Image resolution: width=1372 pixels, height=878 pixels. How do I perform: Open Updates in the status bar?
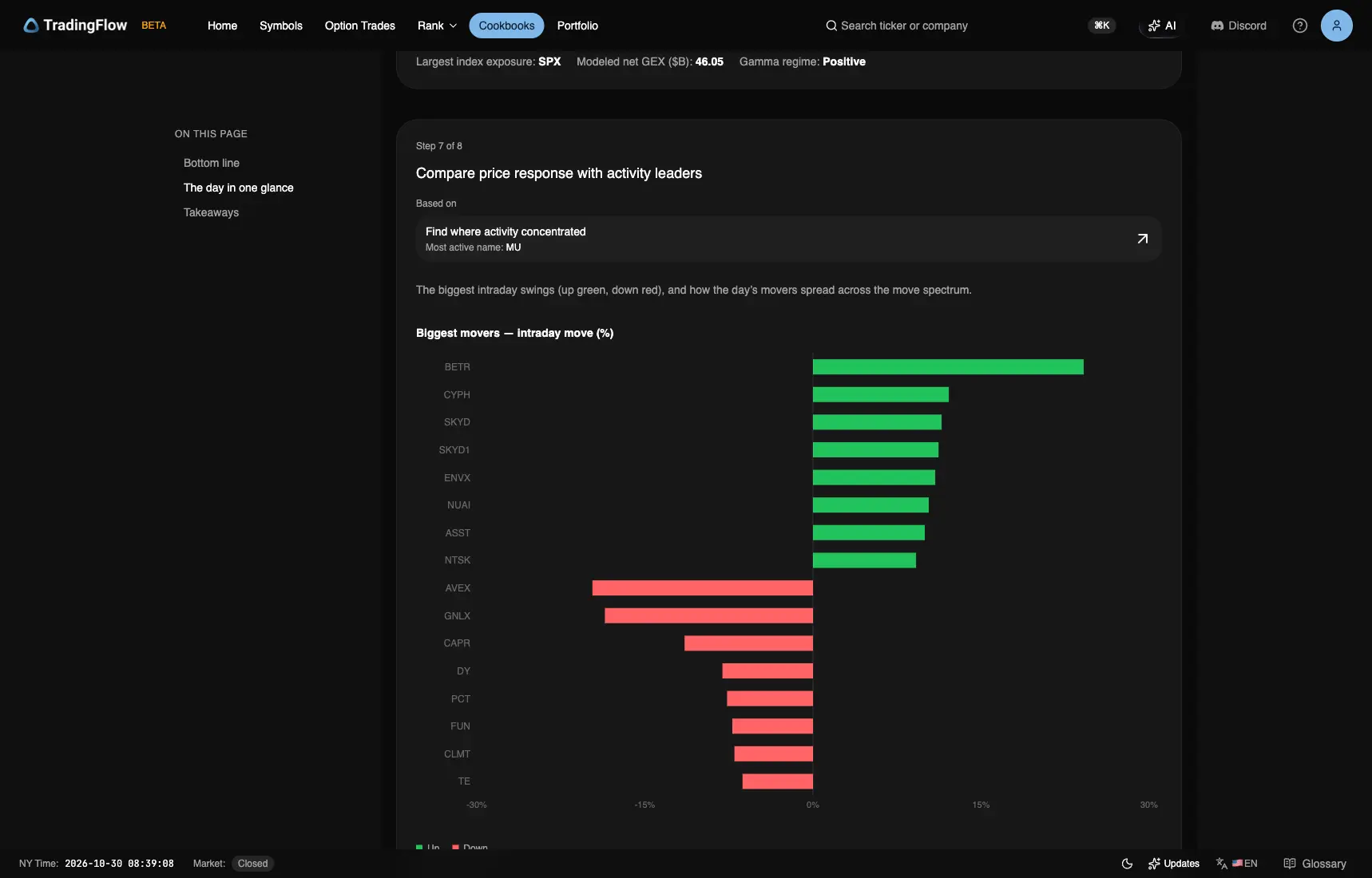(x=1173, y=864)
